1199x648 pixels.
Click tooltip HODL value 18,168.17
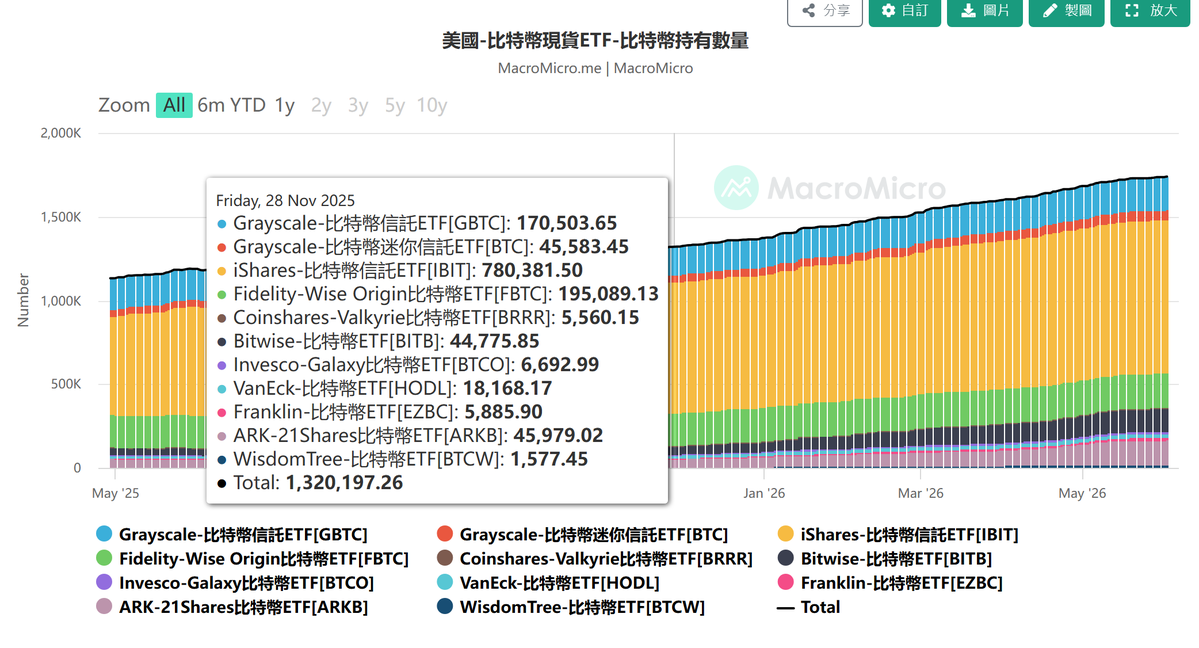507,389
